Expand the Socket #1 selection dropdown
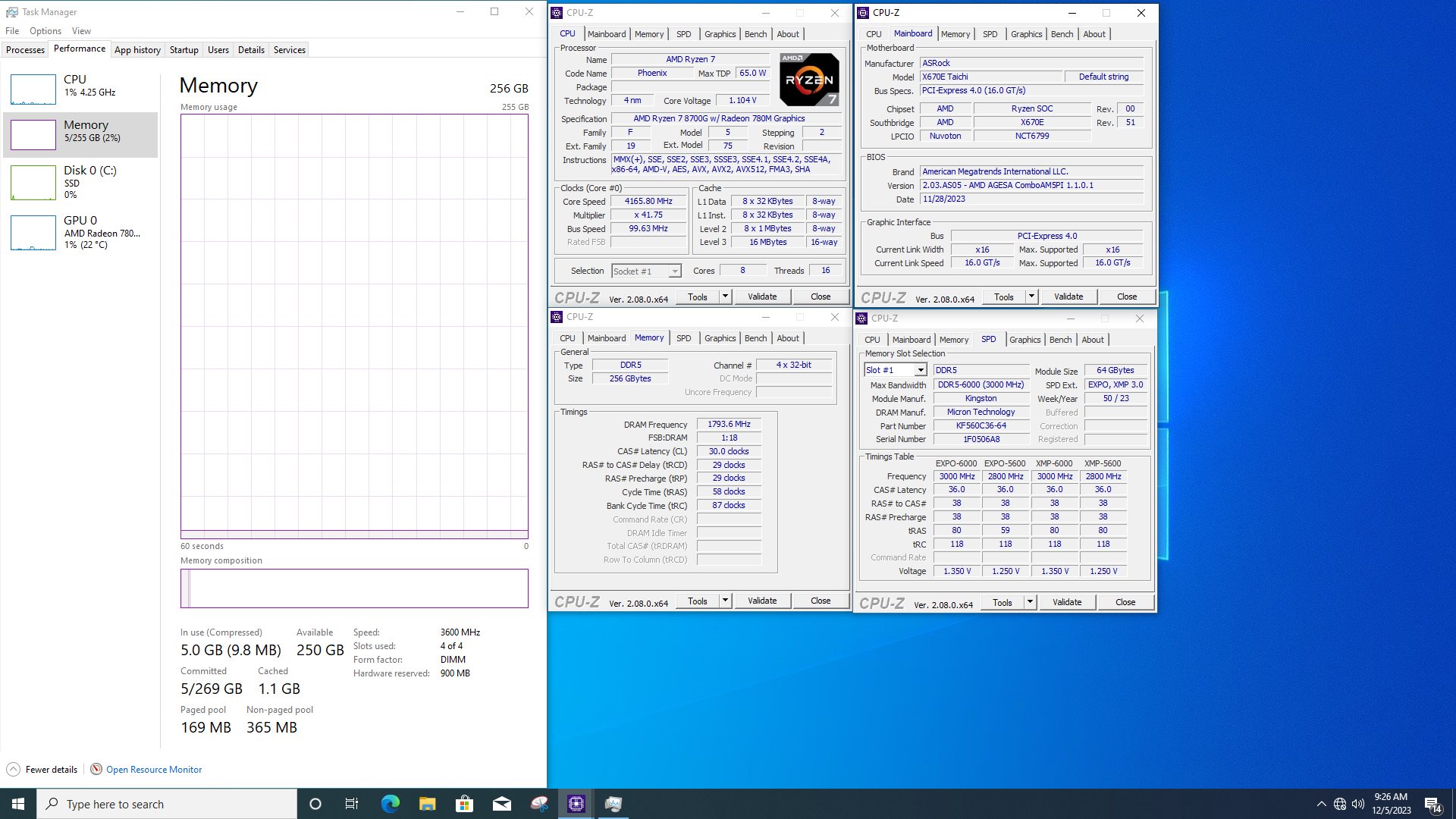Viewport: 1456px width, 819px height. (674, 271)
